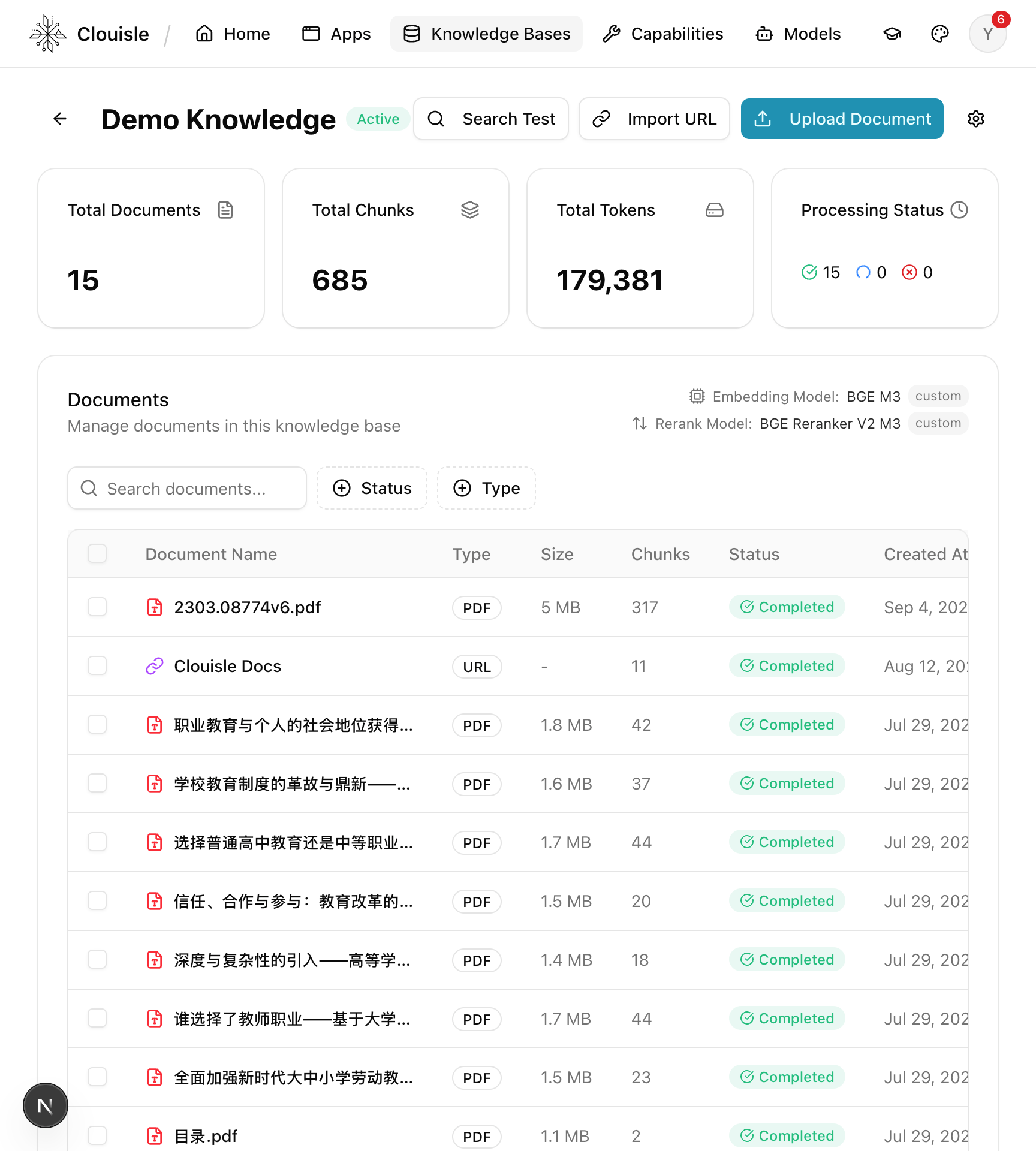The height and width of the screenshot is (1151, 1036).
Task: Open the Type filter dropdown
Action: click(x=486, y=488)
